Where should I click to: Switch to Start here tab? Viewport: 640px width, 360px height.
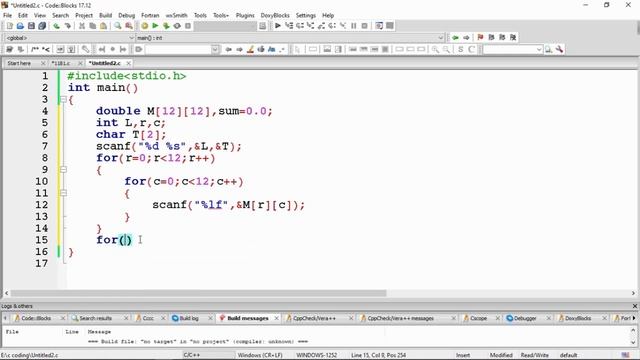(19, 63)
